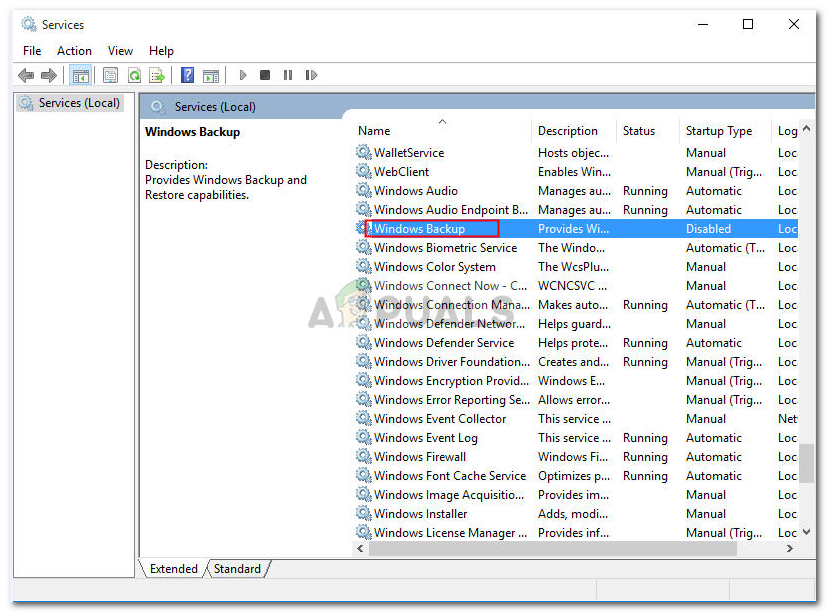The width and height of the screenshot is (827, 613).
Task: Select Windows Connect Now service
Action: coord(575,285)
